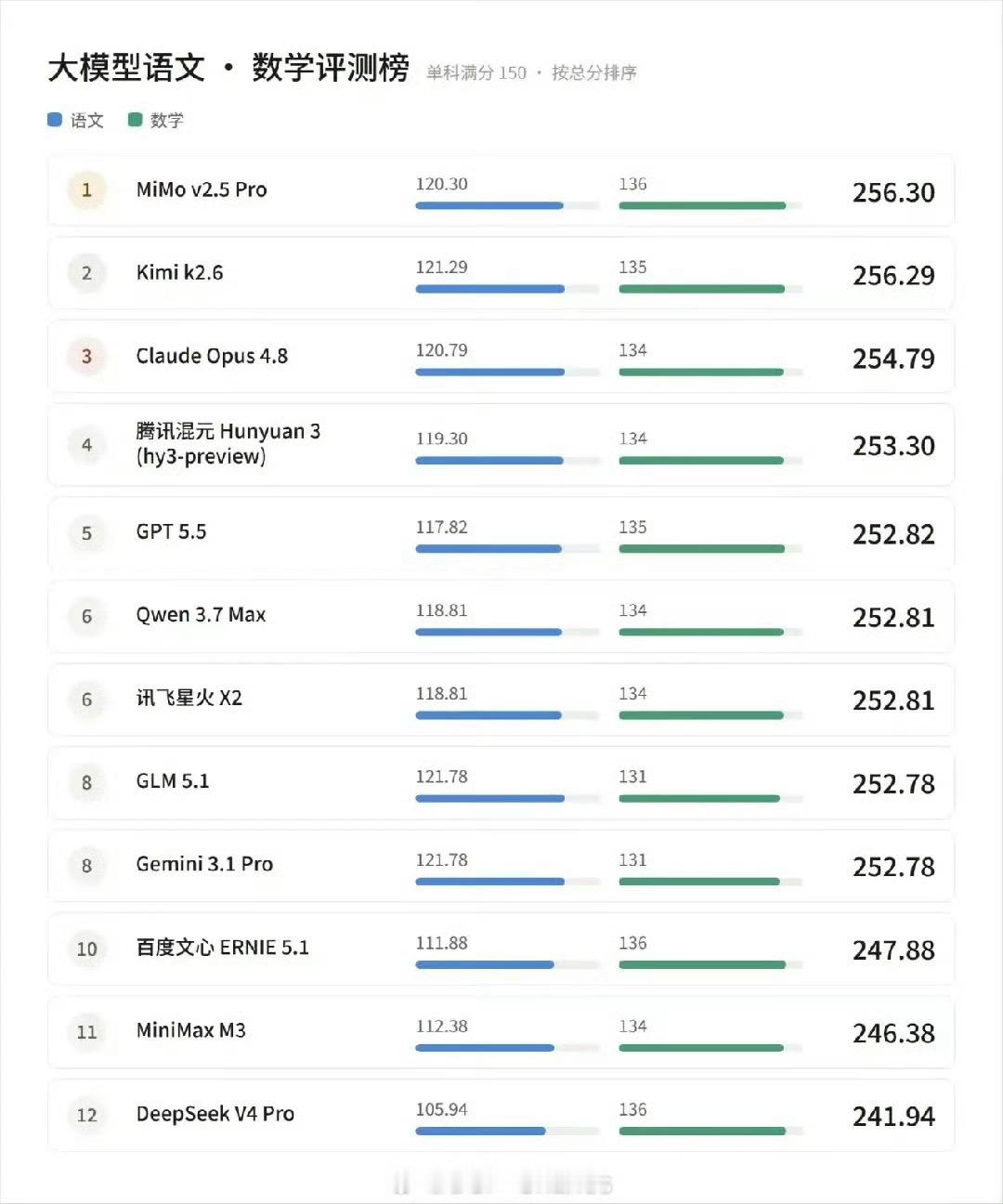Click the bronze rank 3 badge
Viewport: 1003px width, 1204px height.
(86, 357)
